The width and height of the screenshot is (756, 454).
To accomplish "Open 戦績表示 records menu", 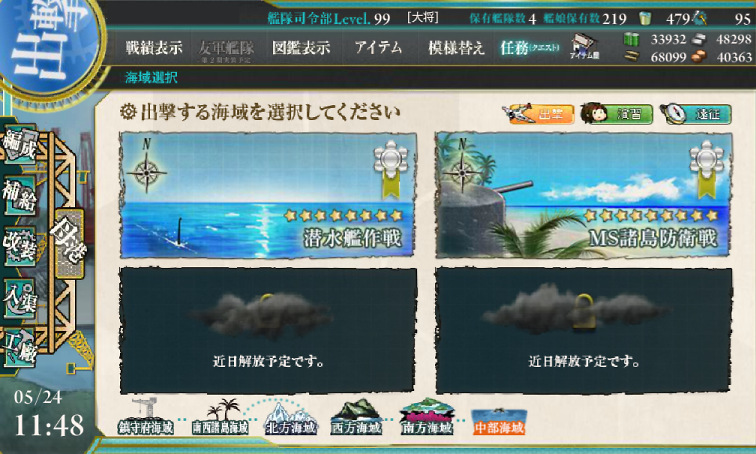I will click(x=154, y=48).
